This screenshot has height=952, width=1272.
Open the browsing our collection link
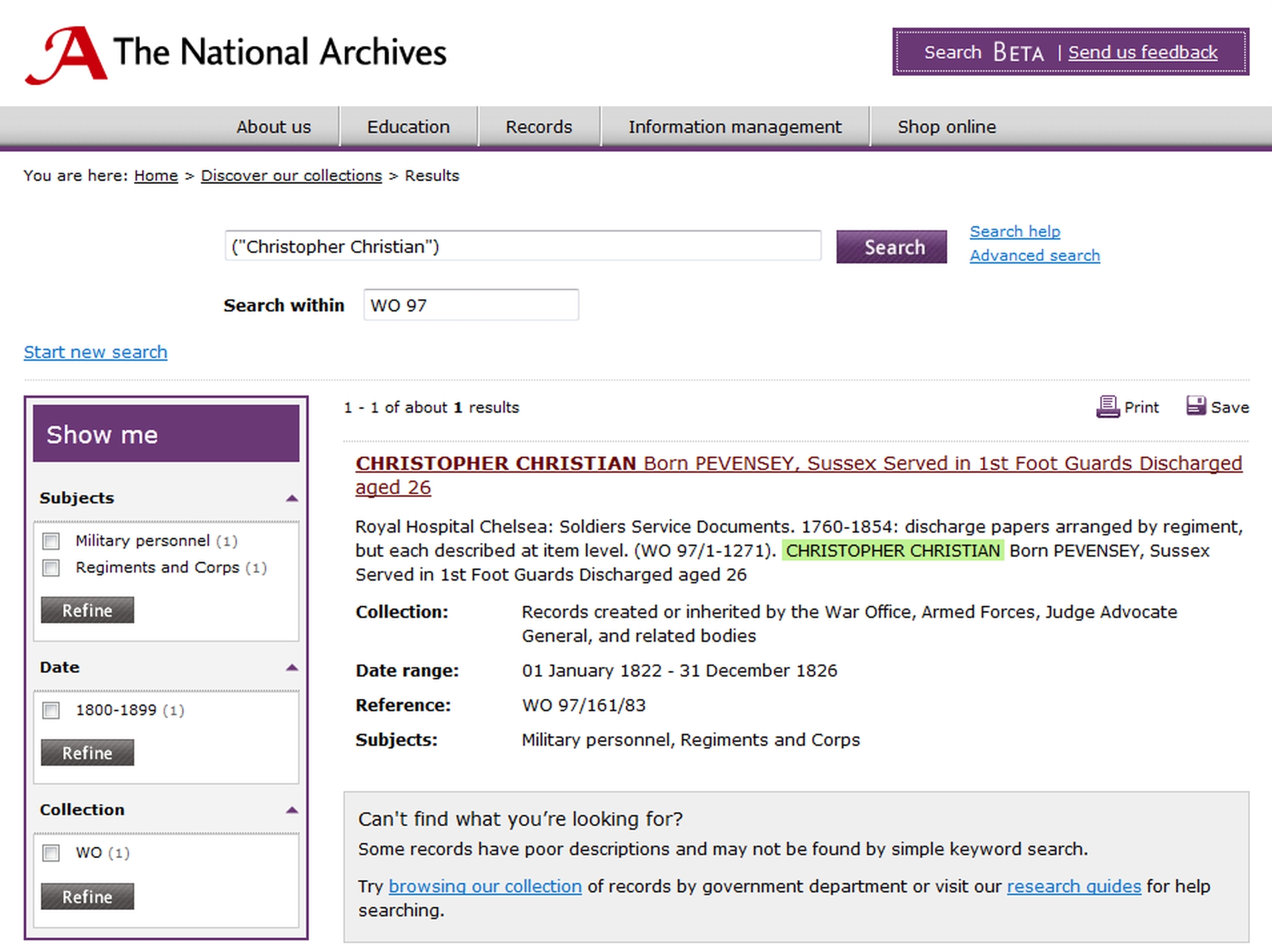pos(485,886)
